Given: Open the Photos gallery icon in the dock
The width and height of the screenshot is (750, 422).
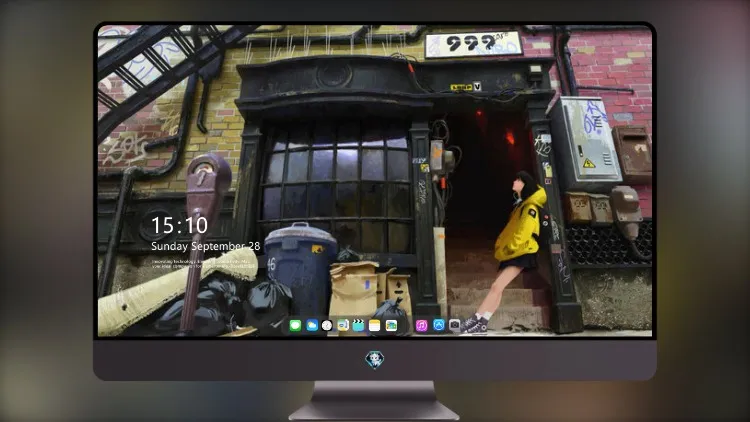Looking at the screenshot, I should [x=391, y=325].
